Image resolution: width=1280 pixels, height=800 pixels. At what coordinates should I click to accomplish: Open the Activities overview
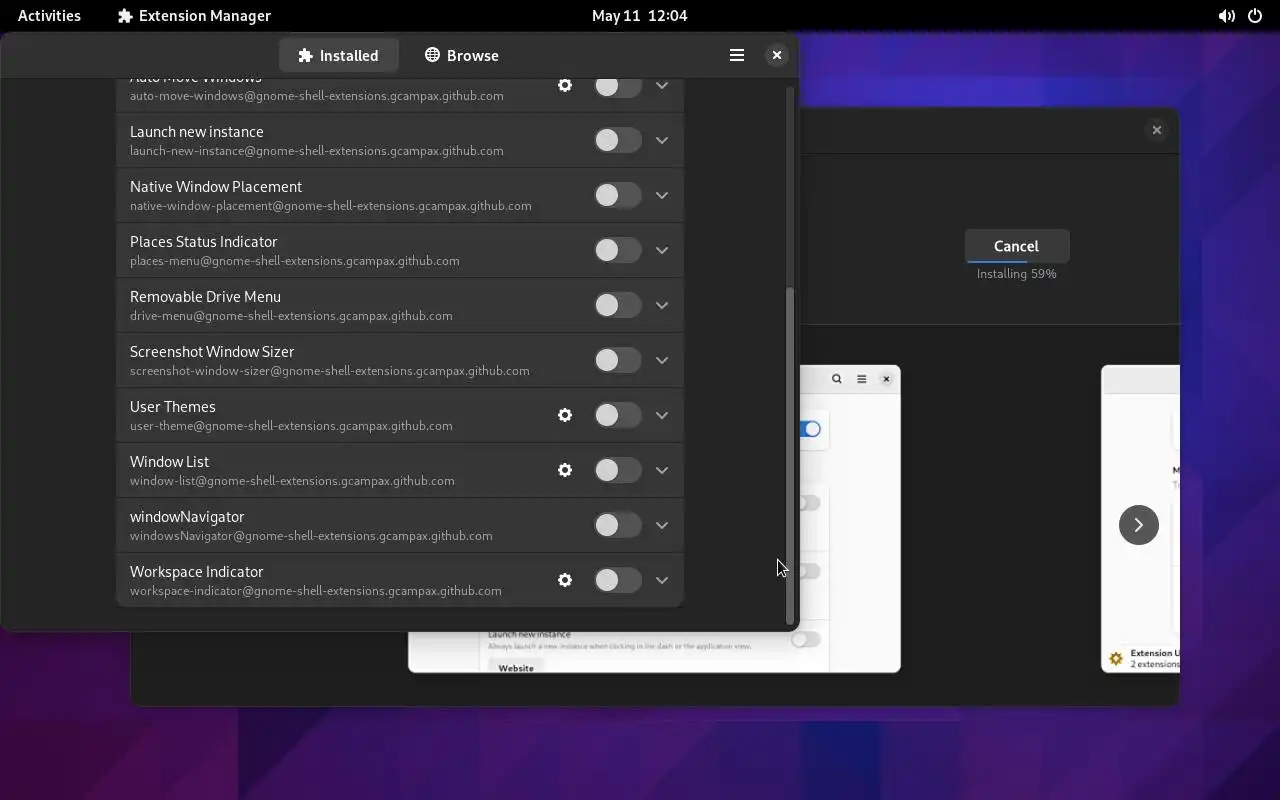point(49,16)
